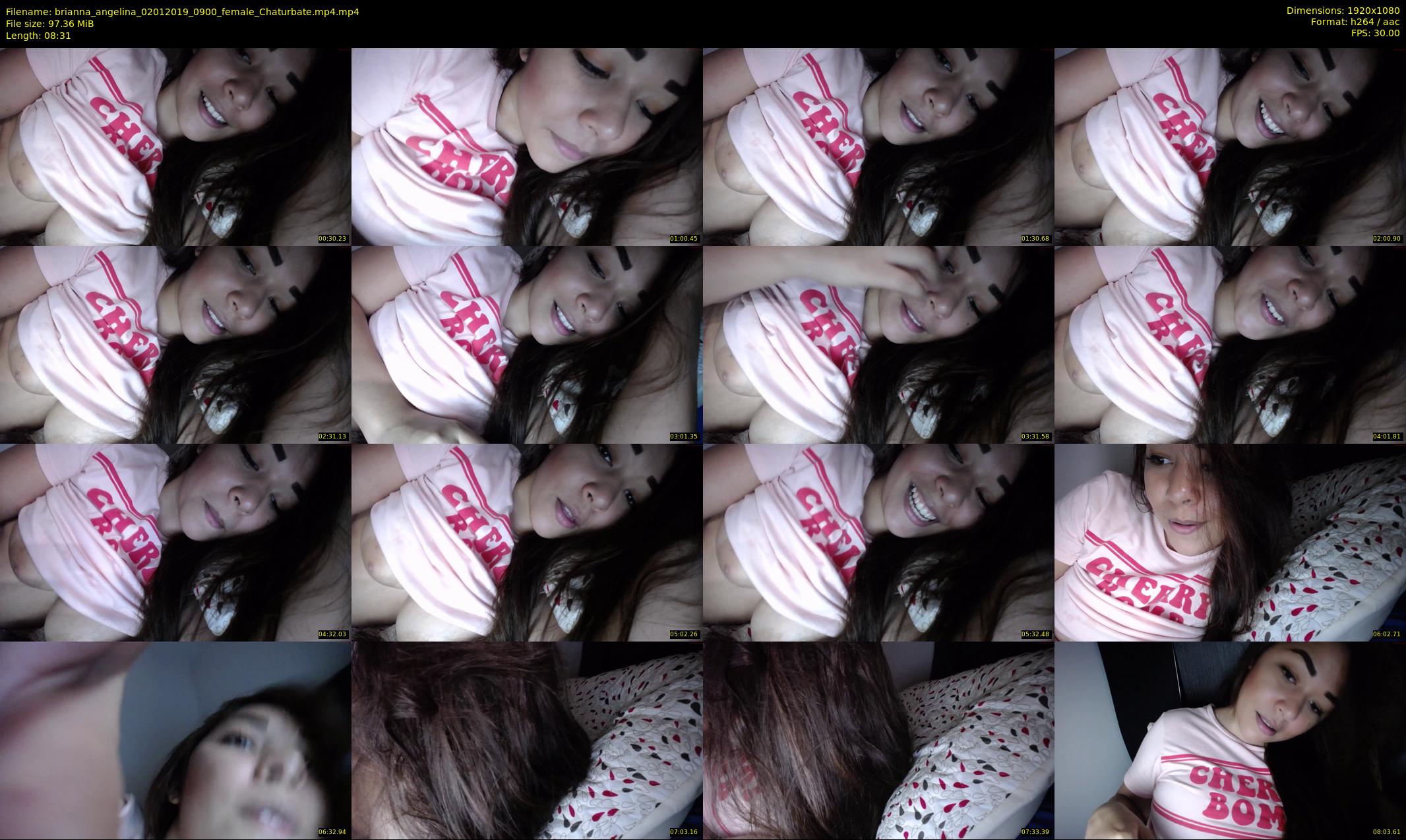Click the Dimensions 1920x1080 header text
The image size is (1406, 840).
(1343, 11)
